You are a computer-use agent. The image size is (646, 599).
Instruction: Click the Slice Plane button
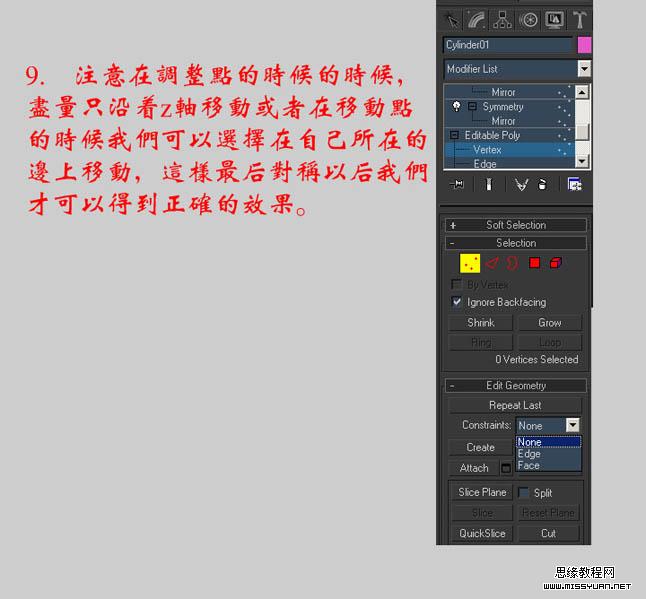point(482,492)
